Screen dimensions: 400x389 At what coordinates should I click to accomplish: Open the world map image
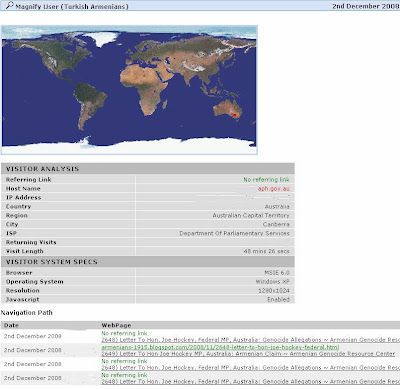pyautogui.click(x=129, y=90)
